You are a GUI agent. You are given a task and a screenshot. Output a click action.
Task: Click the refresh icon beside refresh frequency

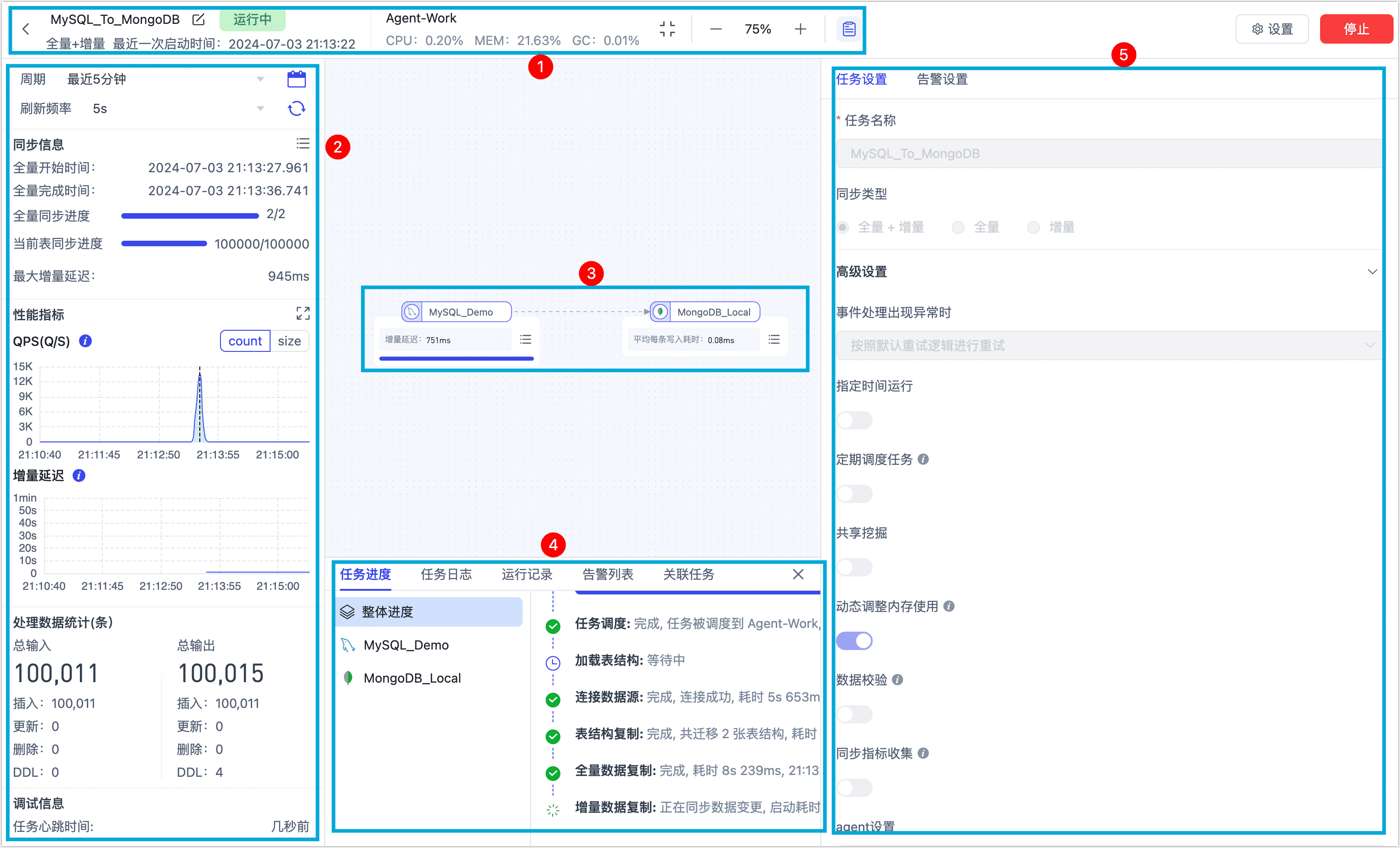[x=296, y=108]
